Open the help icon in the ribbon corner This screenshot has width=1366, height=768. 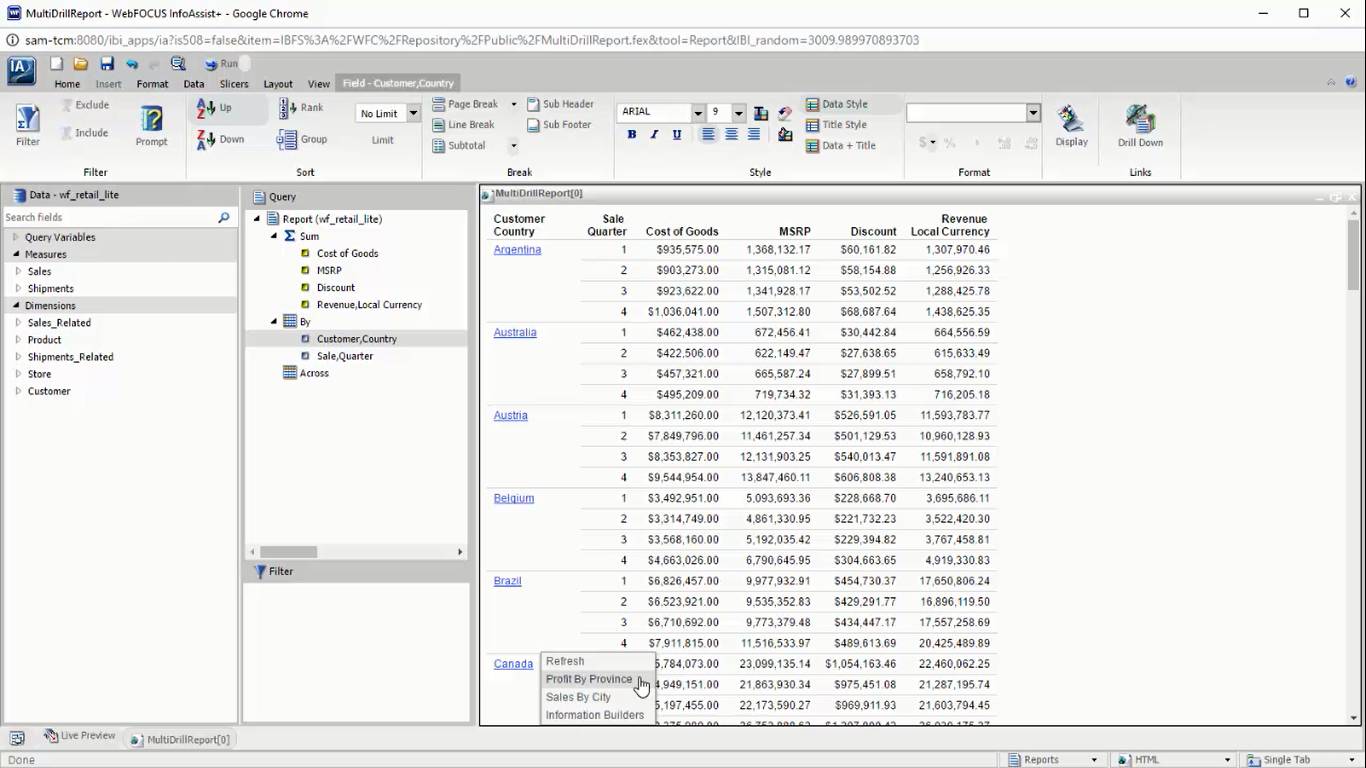coord(1350,82)
